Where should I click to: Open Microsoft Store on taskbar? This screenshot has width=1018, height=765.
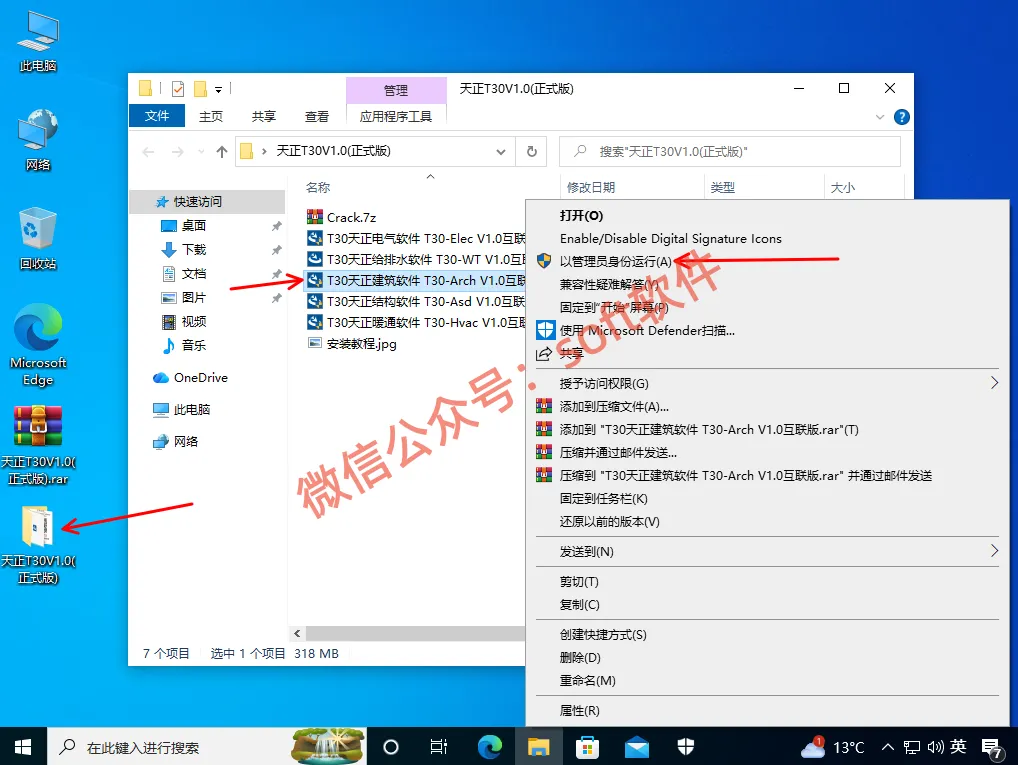point(587,747)
